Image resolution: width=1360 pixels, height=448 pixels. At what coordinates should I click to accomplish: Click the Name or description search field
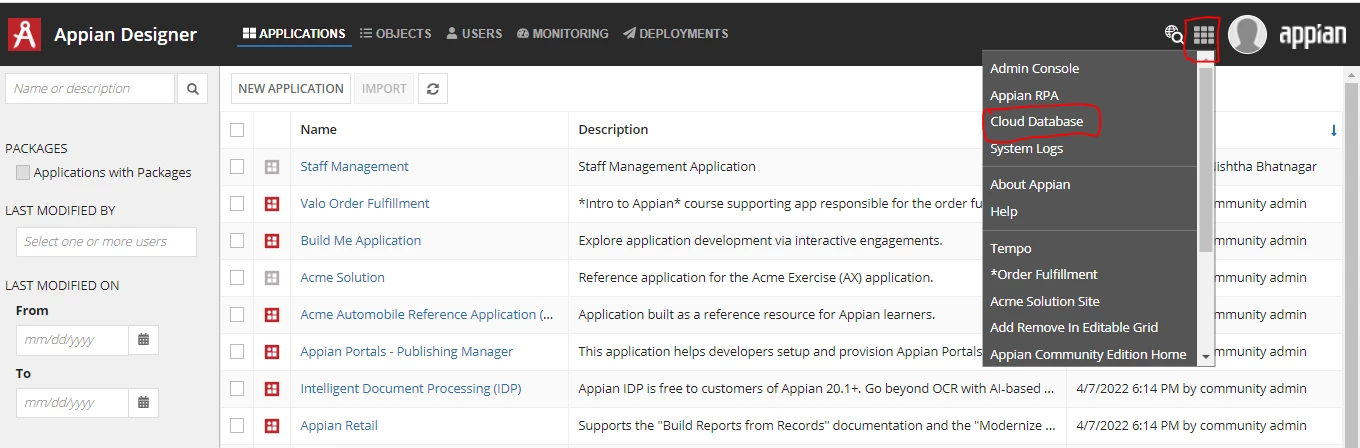click(90, 89)
